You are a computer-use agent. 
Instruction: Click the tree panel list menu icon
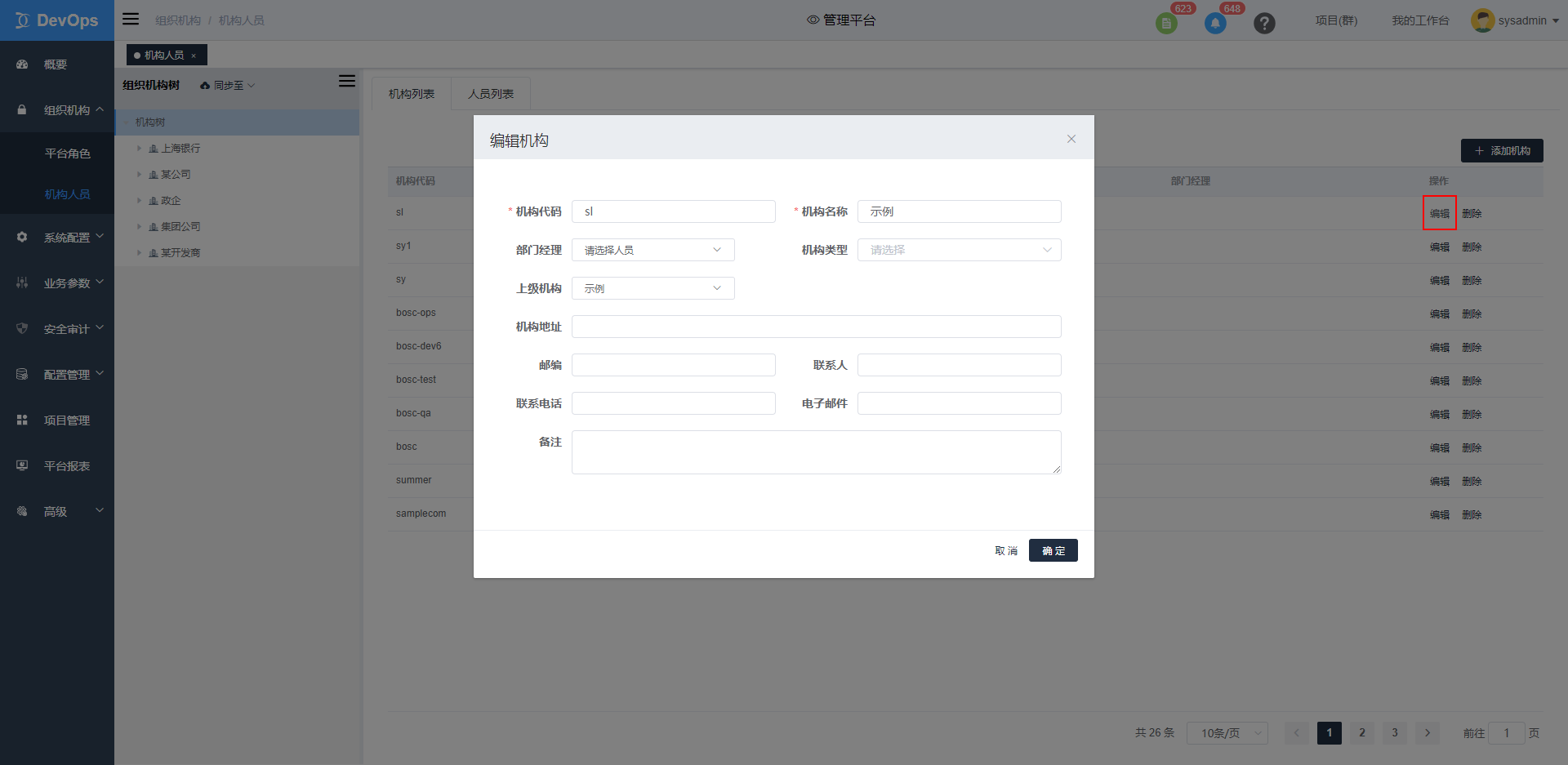[347, 81]
